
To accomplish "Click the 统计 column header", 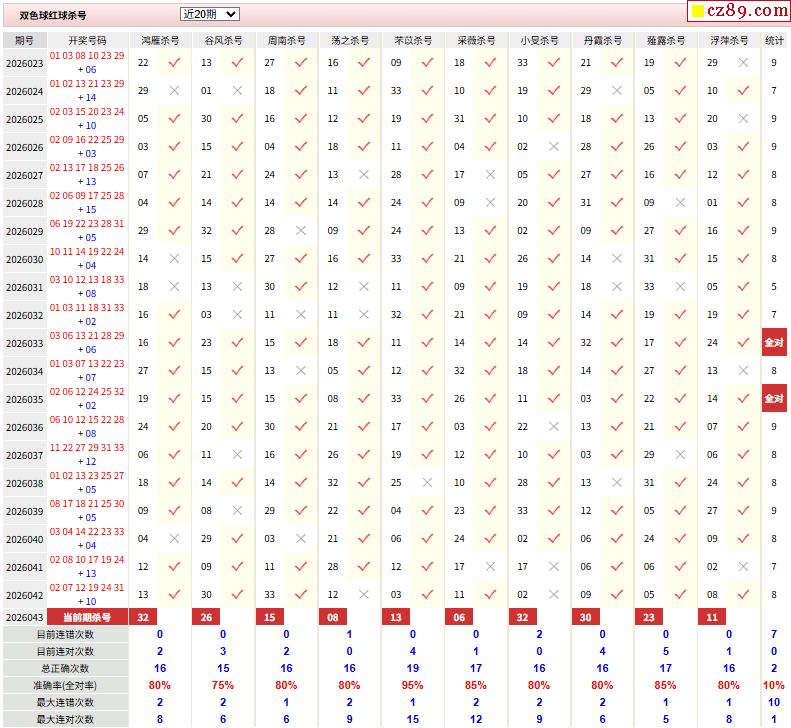I will click(x=774, y=41).
